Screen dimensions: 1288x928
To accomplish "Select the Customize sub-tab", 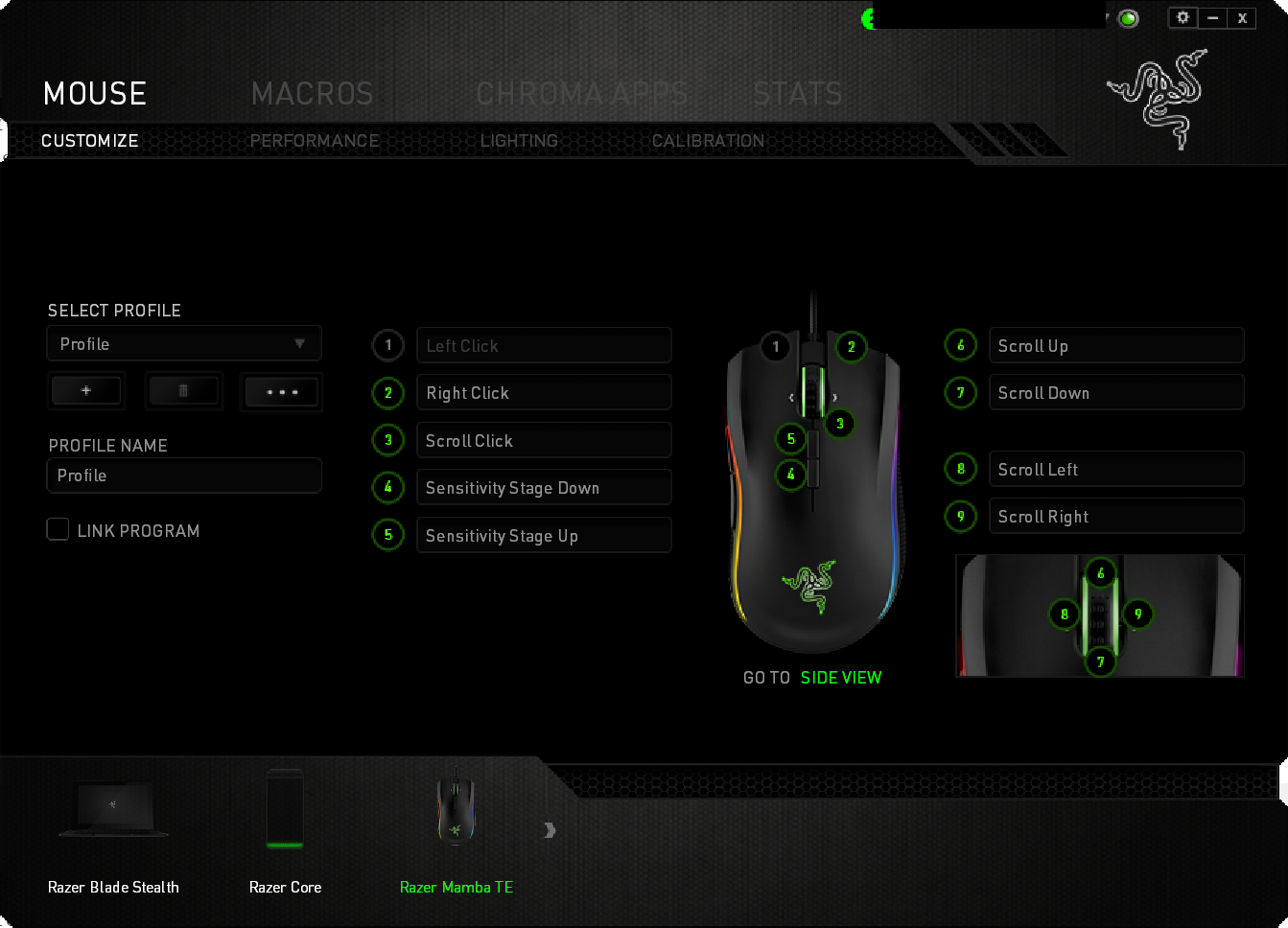I will (x=90, y=140).
